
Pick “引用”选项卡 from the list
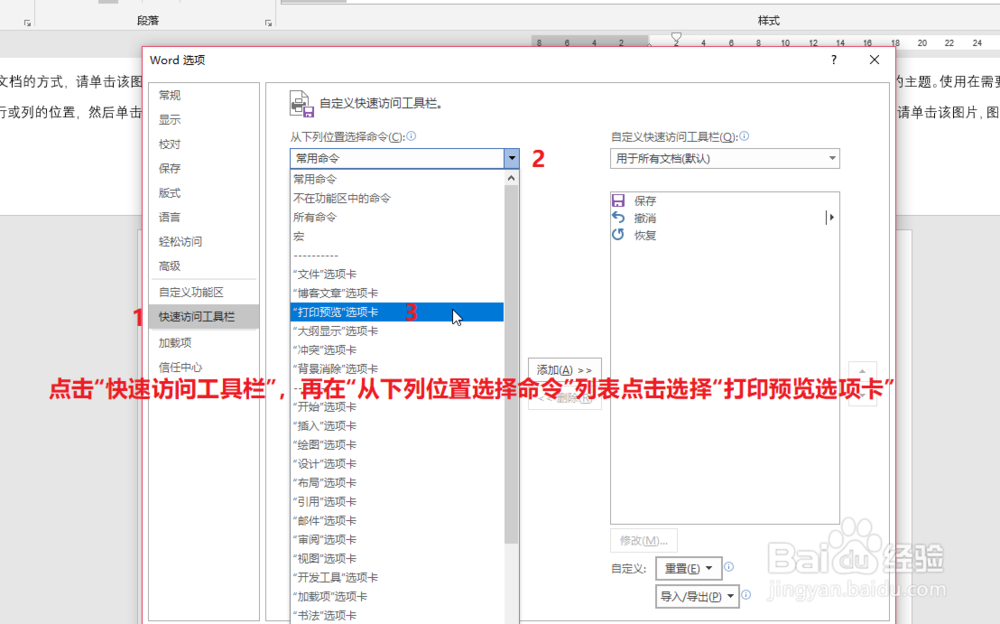coord(397,501)
